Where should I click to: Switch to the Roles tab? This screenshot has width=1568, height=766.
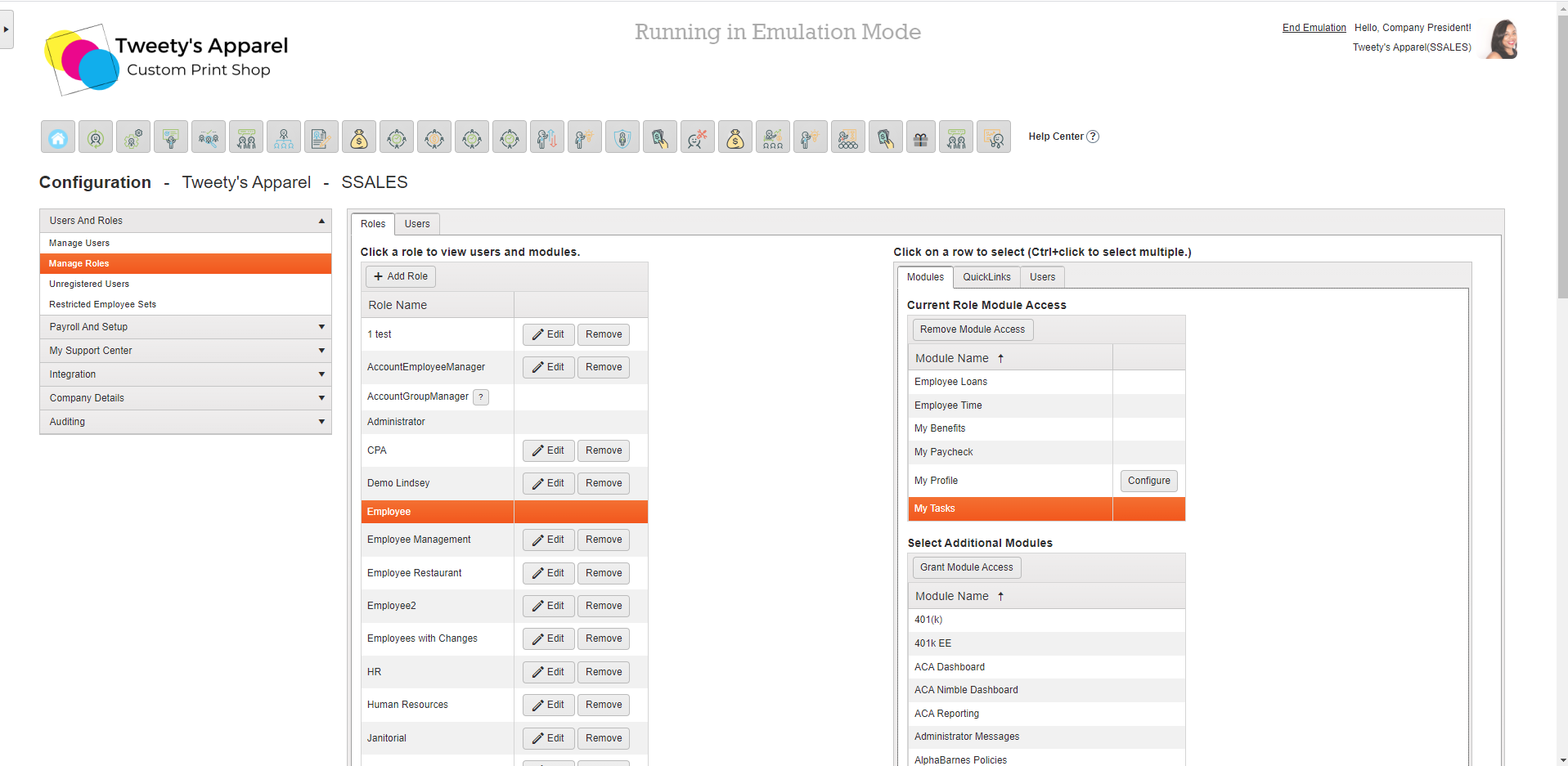(x=373, y=224)
